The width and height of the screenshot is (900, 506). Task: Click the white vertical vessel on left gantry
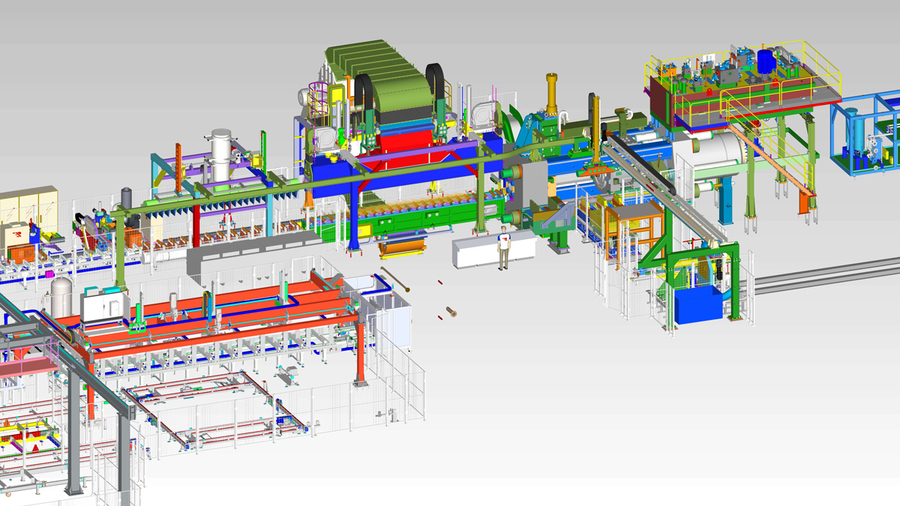pos(220,155)
